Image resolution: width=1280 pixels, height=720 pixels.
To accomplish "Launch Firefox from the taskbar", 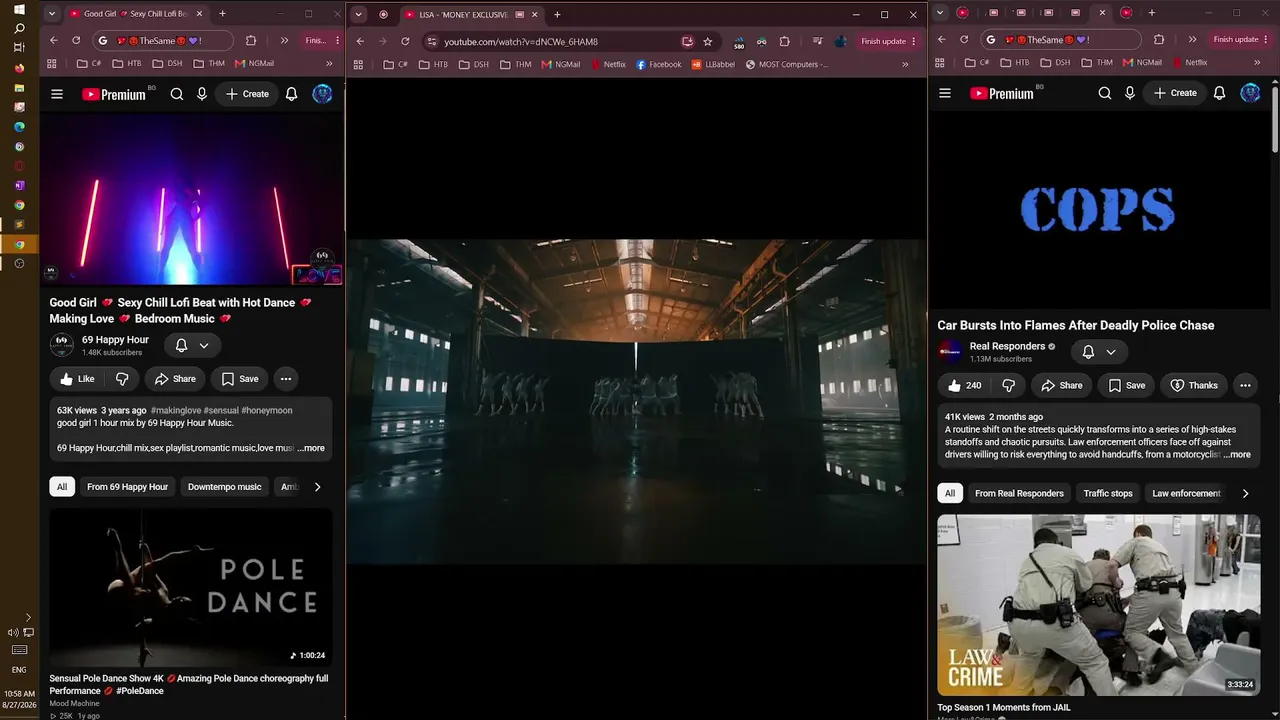I will 19,68.
